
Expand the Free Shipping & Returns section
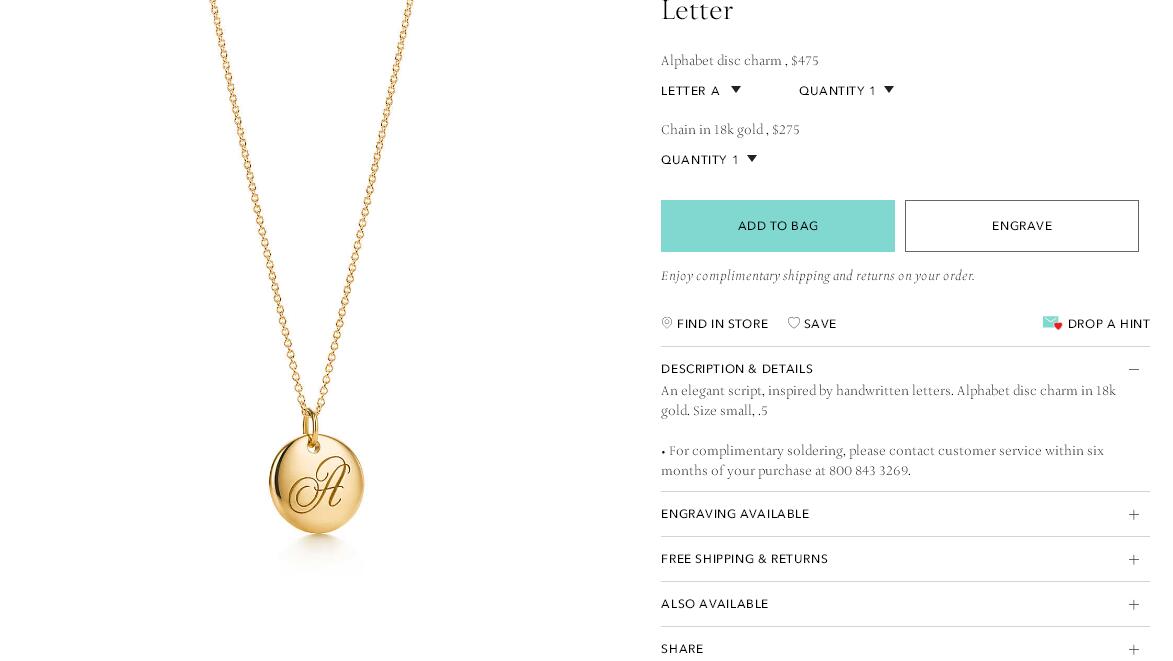coord(905,559)
